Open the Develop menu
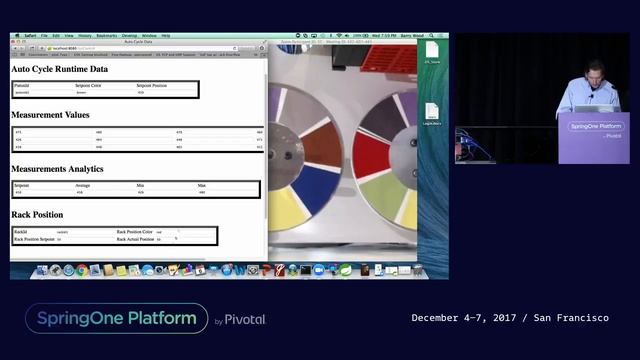The image size is (640, 360). (129, 36)
